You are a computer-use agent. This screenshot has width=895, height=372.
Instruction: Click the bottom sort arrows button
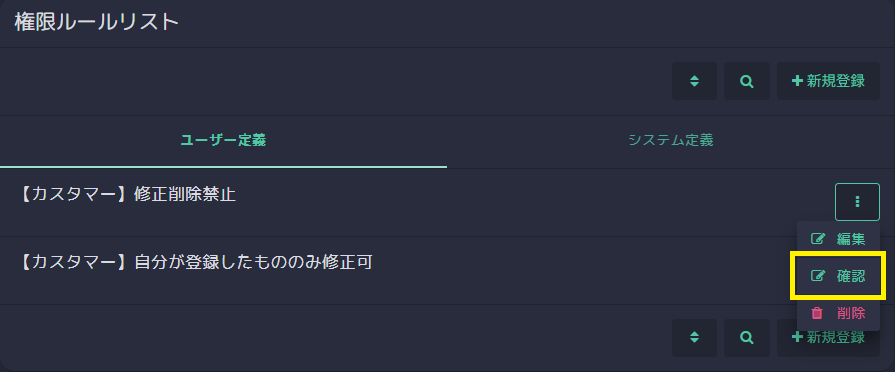(694, 338)
